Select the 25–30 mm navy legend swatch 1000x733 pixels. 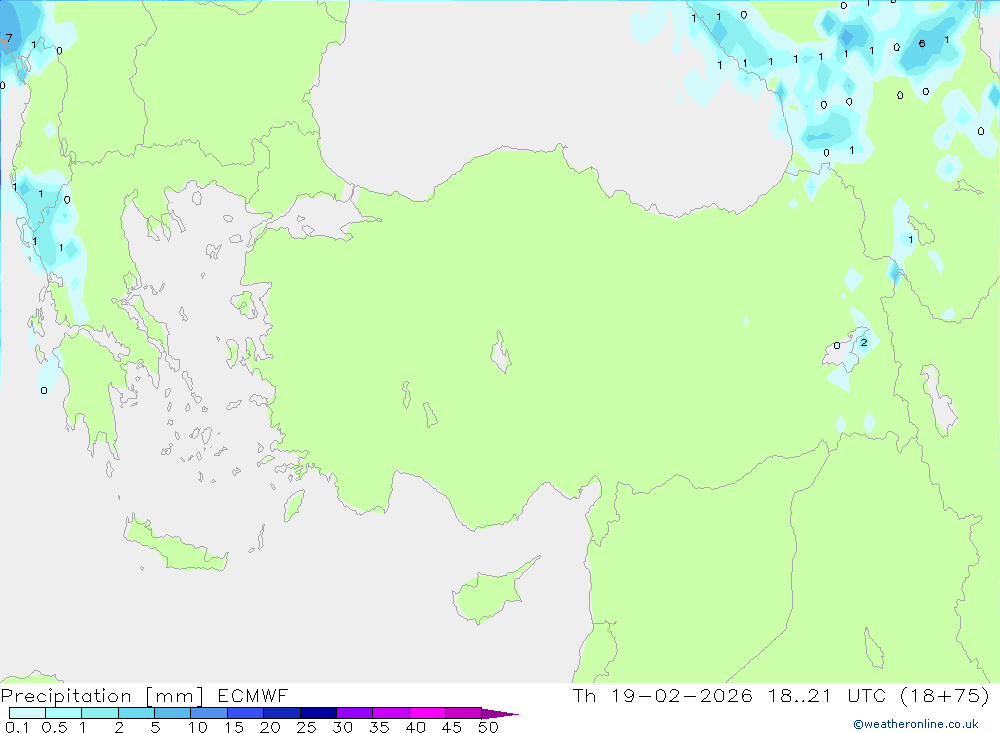pyautogui.click(x=318, y=713)
